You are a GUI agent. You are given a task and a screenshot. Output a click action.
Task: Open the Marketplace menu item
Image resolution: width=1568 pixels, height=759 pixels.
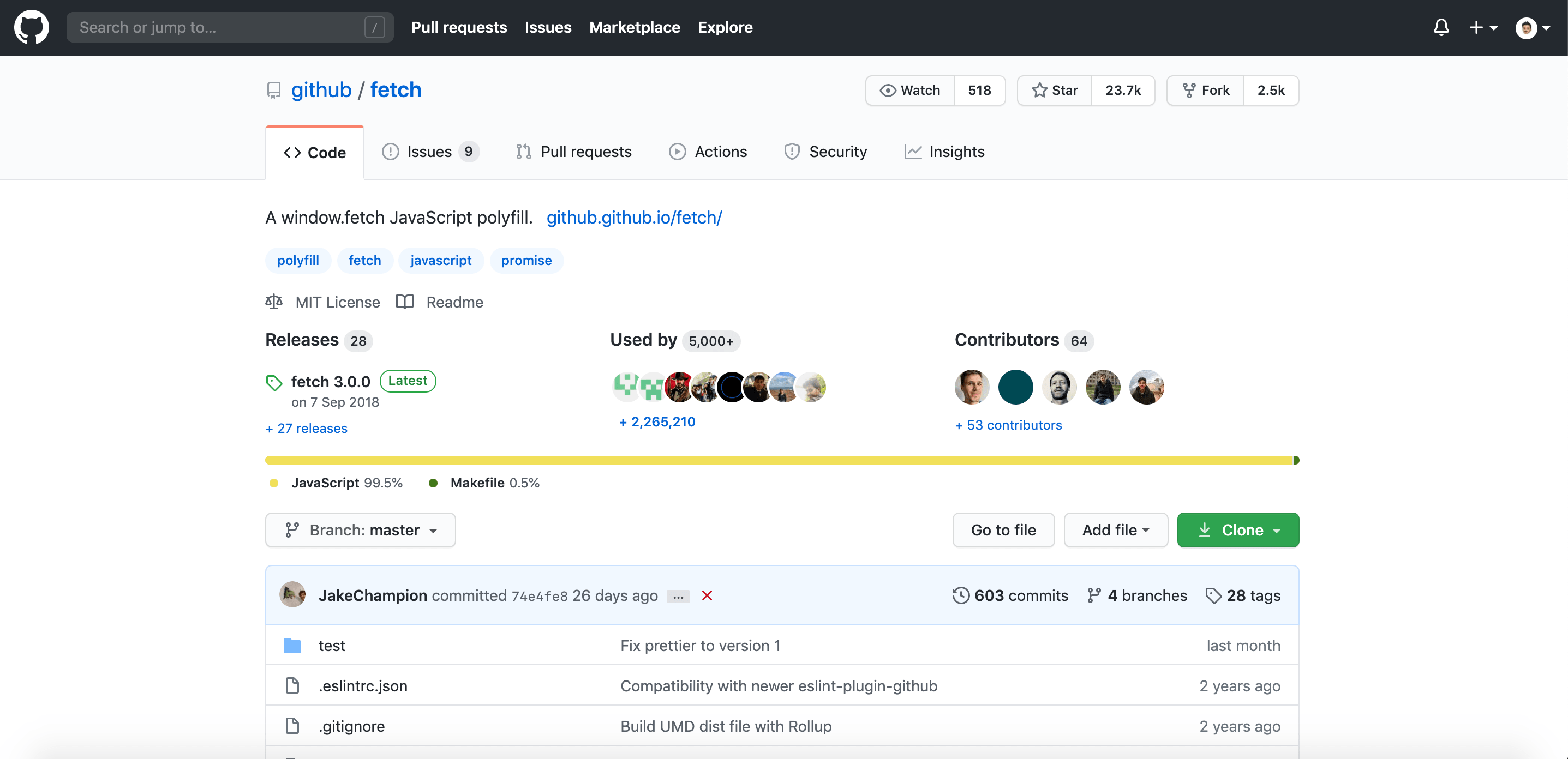tap(635, 27)
